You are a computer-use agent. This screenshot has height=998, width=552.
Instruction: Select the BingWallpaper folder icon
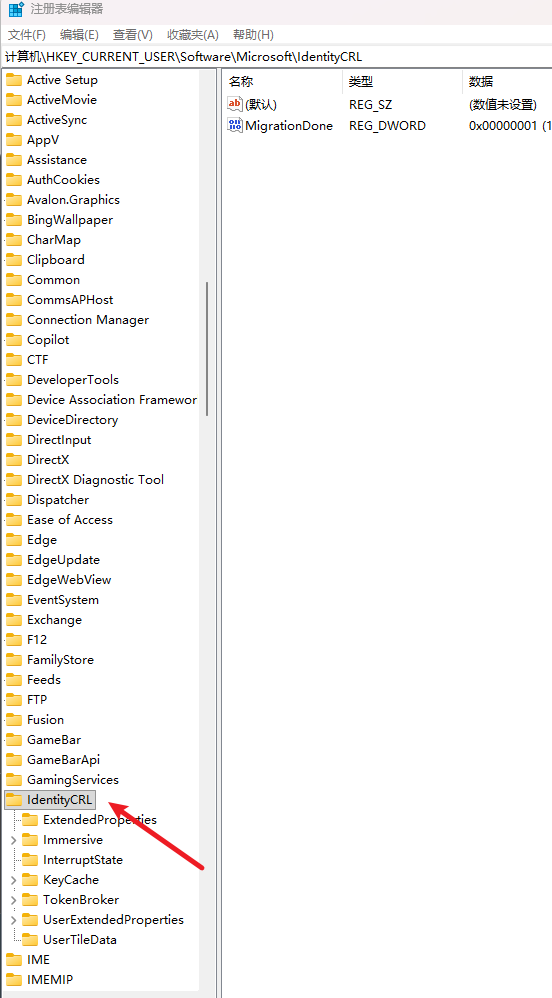(14, 220)
